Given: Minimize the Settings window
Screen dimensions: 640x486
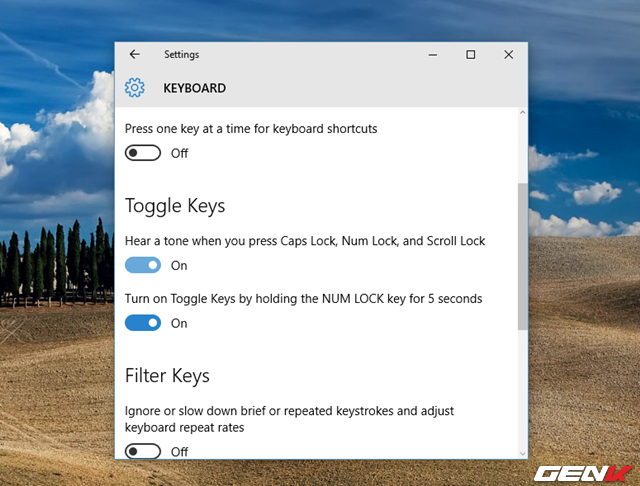Looking at the screenshot, I should pos(433,55).
